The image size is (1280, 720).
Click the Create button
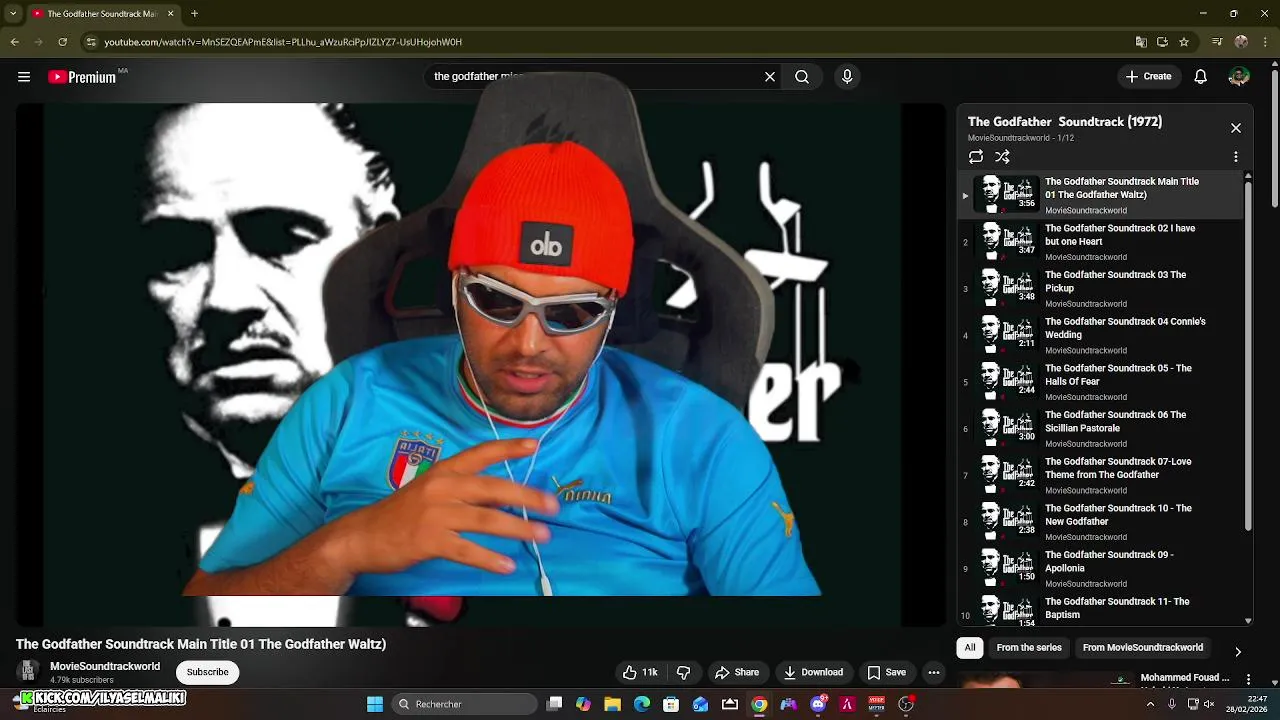click(1148, 77)
